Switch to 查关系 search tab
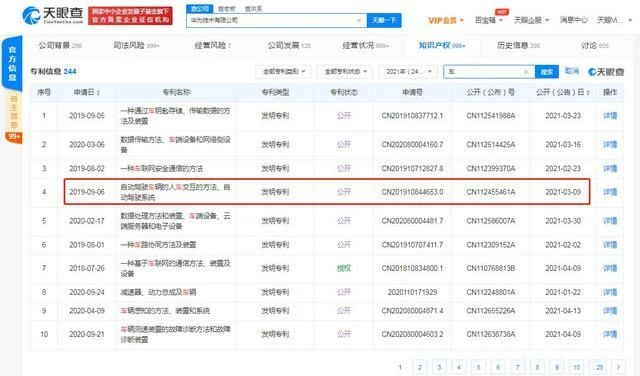This screenshot has height=376, width=640. (253, 9)
